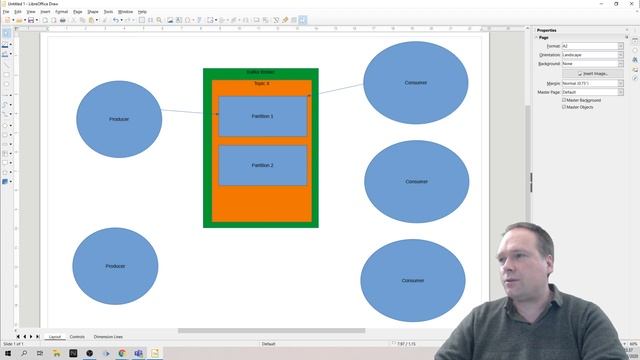Pick the Connectors tool
Image resolution: width=640 pixels, height=360 pixels.
point(5,114)
